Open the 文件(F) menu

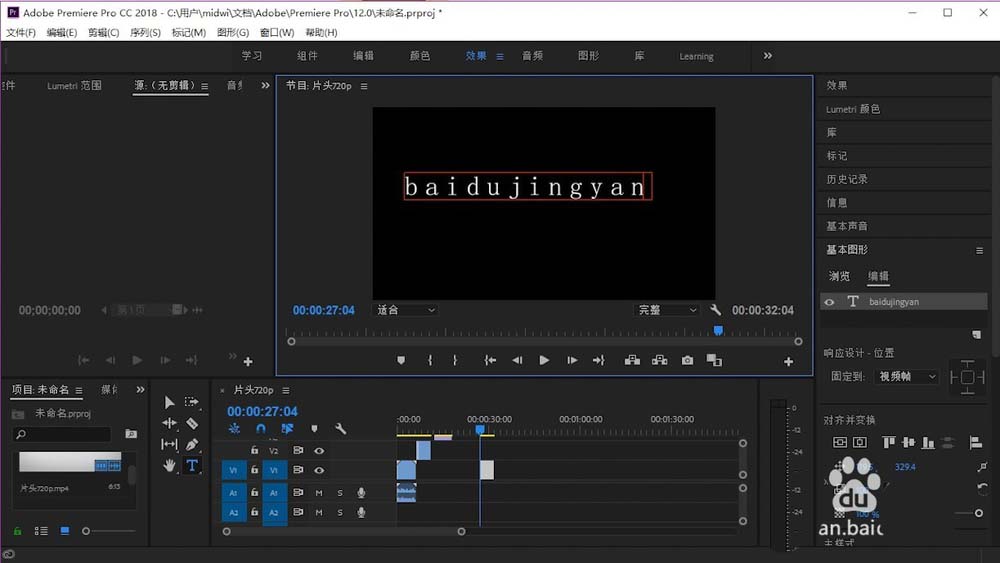click(x=20, y=33)
